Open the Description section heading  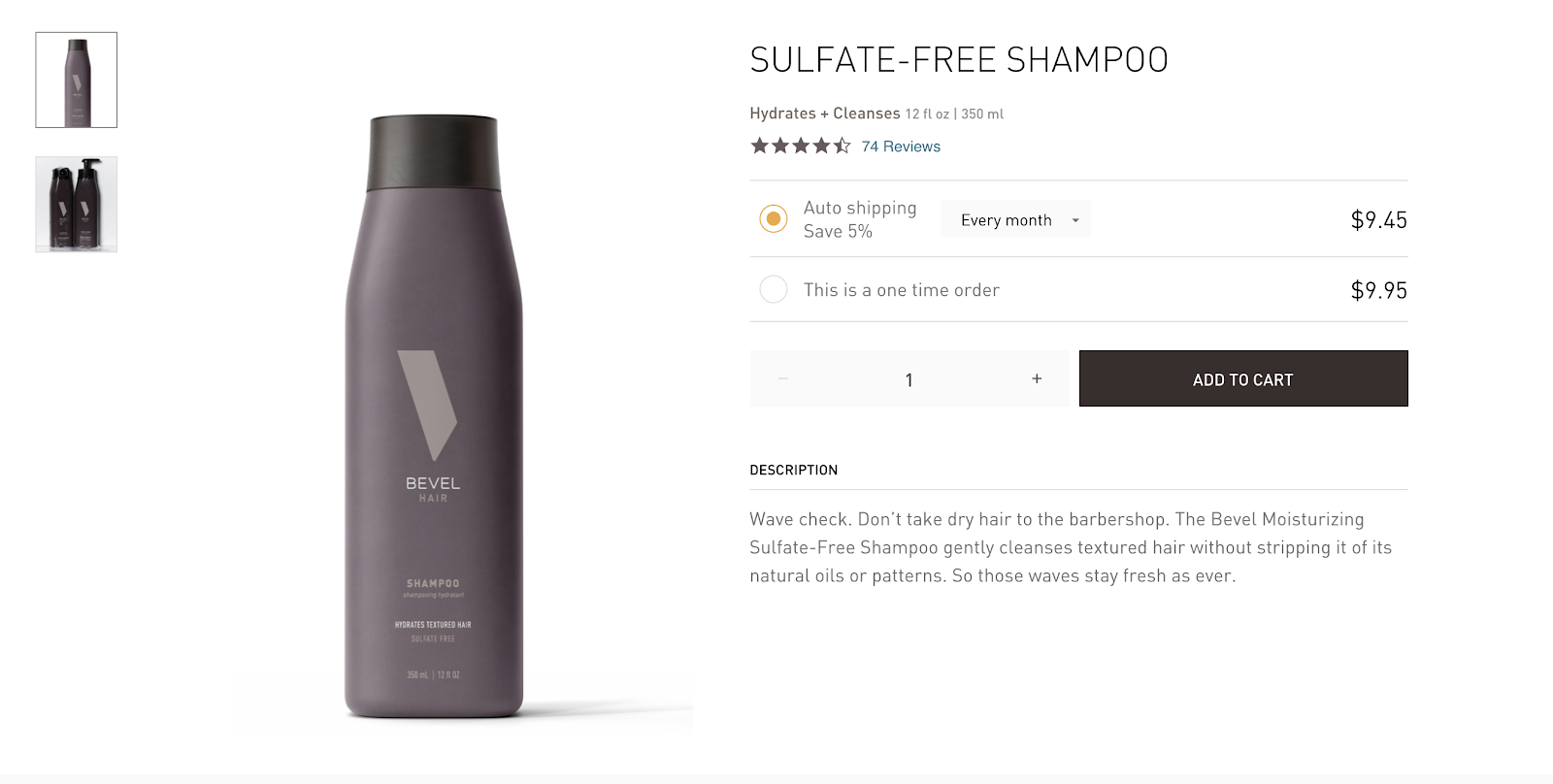(793, 470)
